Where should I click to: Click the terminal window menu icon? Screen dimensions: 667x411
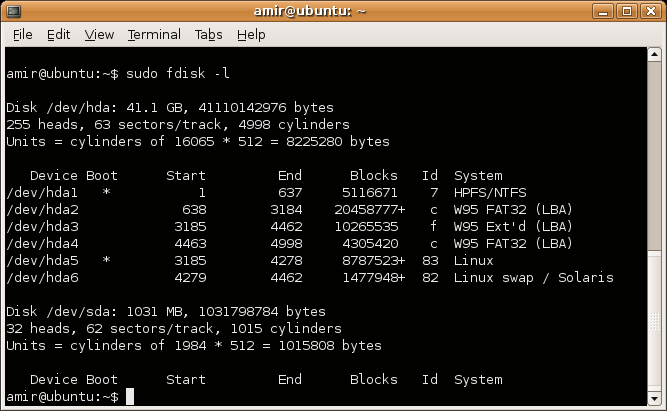click(13, 11)
